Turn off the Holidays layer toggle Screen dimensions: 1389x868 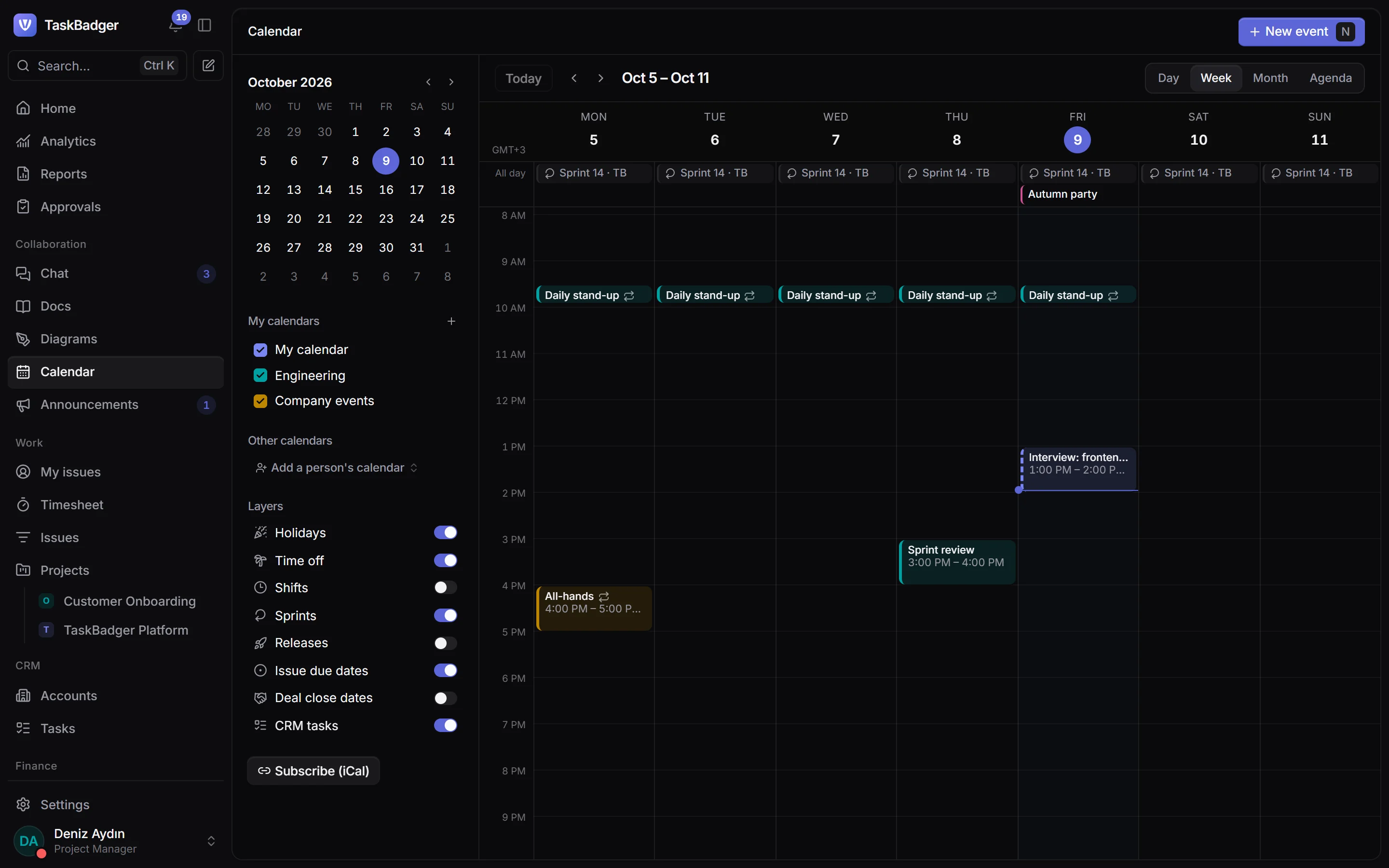tap(446, 533)
